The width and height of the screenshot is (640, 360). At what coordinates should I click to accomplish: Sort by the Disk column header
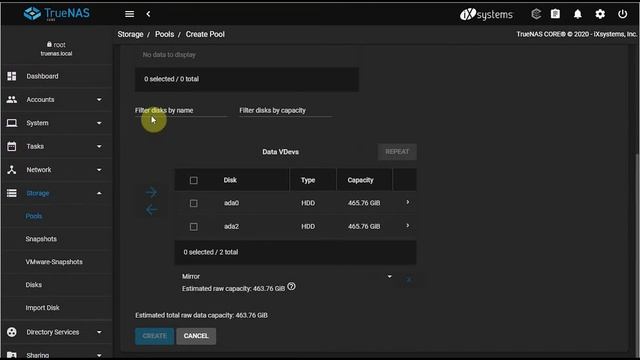[x=230, y=180]
